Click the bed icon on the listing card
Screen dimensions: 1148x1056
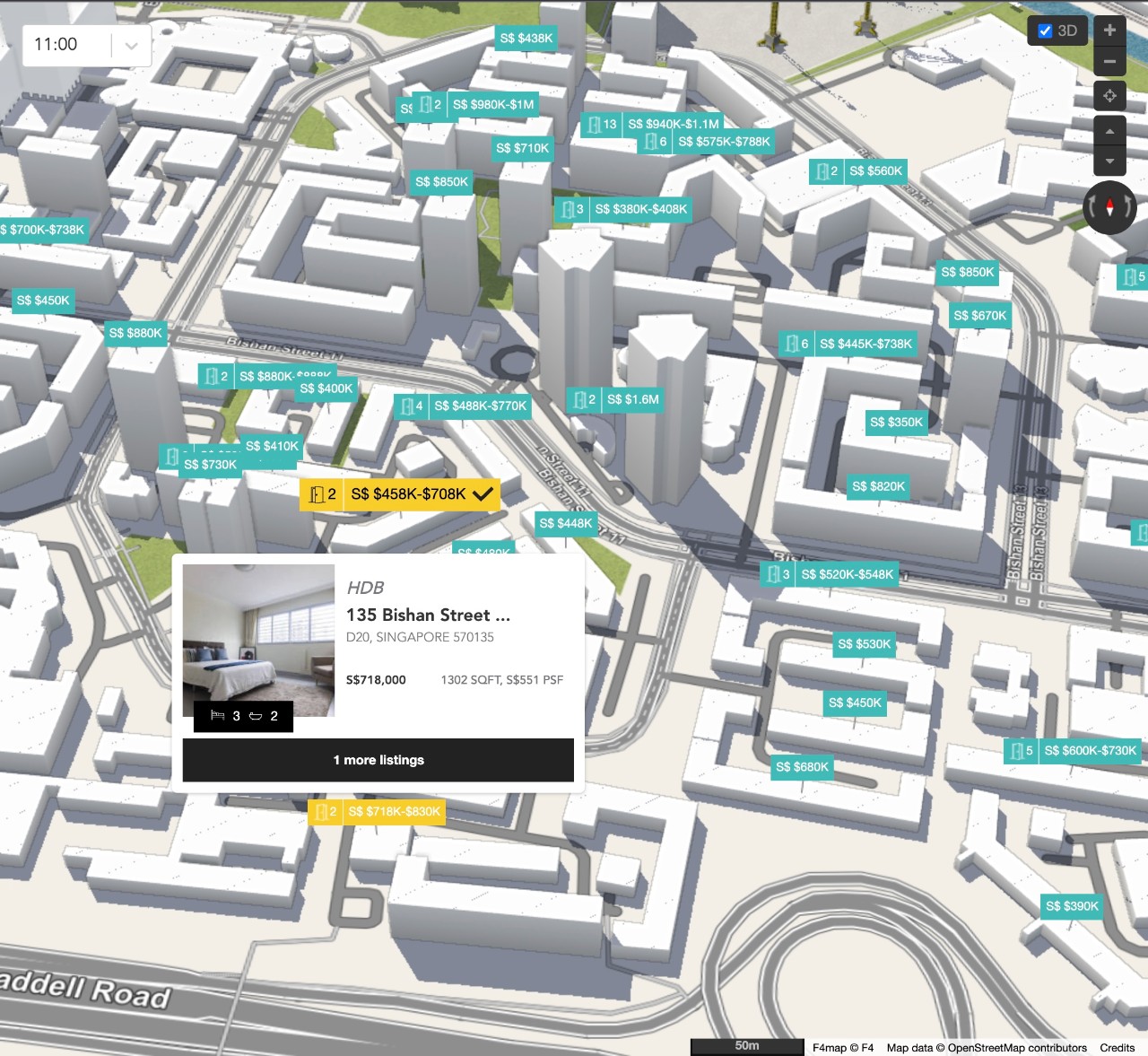(x=218, y=717)
